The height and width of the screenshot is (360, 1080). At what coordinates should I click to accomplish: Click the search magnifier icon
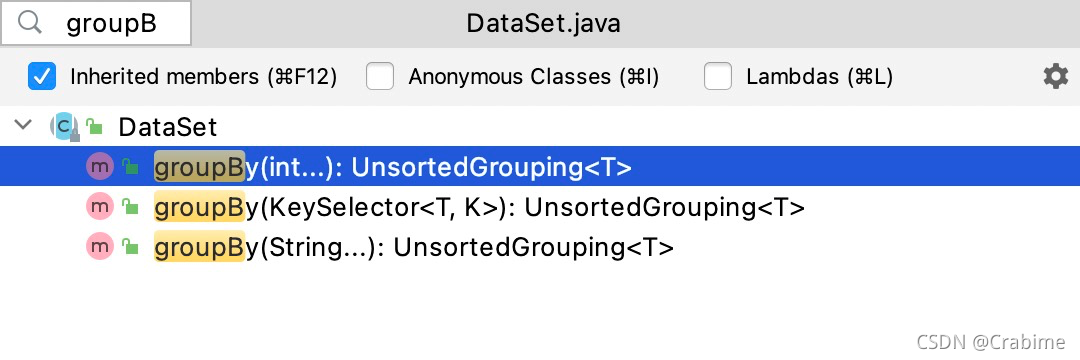pyautogui.click(x=30, y=23)
